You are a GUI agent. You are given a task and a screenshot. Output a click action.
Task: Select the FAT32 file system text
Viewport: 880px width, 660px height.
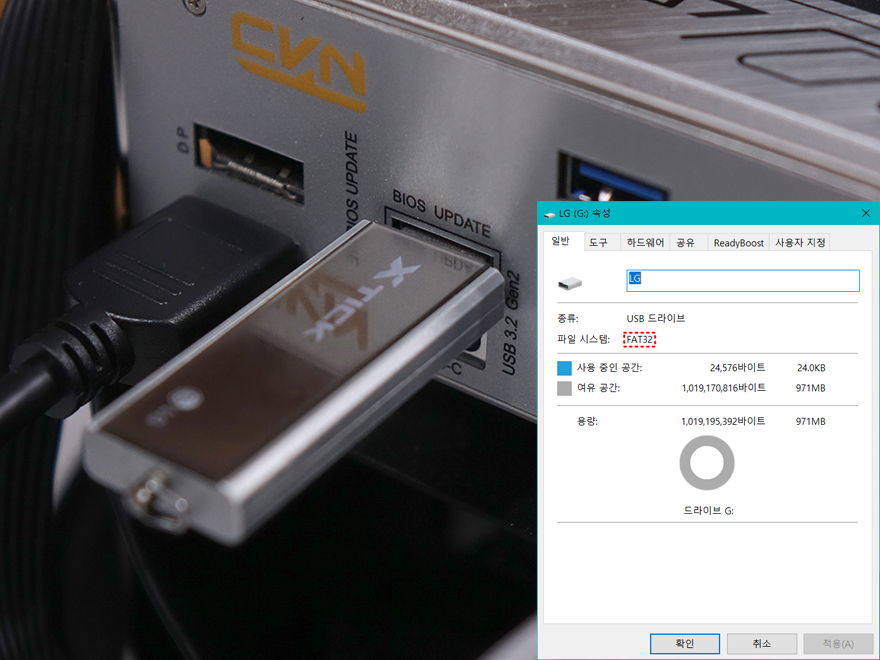[x=639, y=340]
